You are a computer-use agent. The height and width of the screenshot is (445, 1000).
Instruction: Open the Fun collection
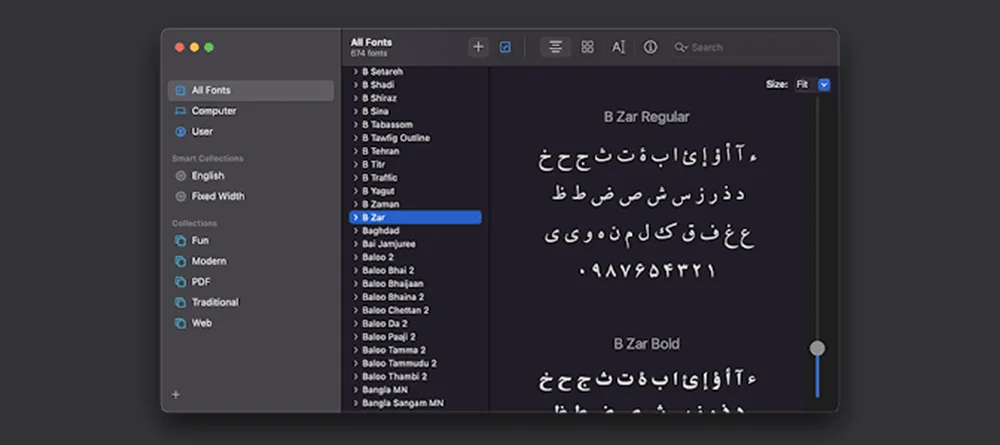pos(251,241)
